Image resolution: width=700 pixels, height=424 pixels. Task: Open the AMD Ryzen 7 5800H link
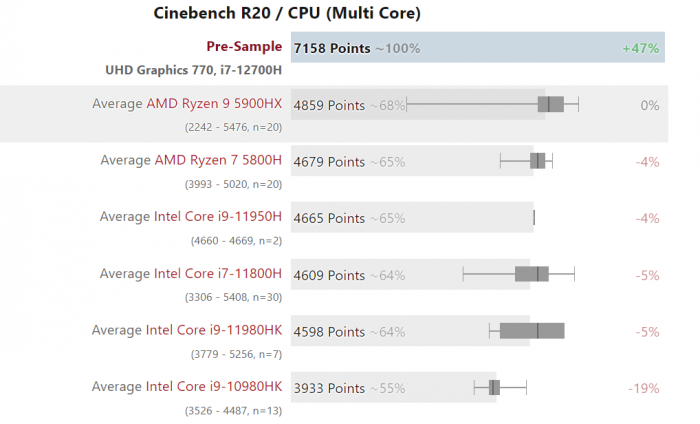pos(218,160)
